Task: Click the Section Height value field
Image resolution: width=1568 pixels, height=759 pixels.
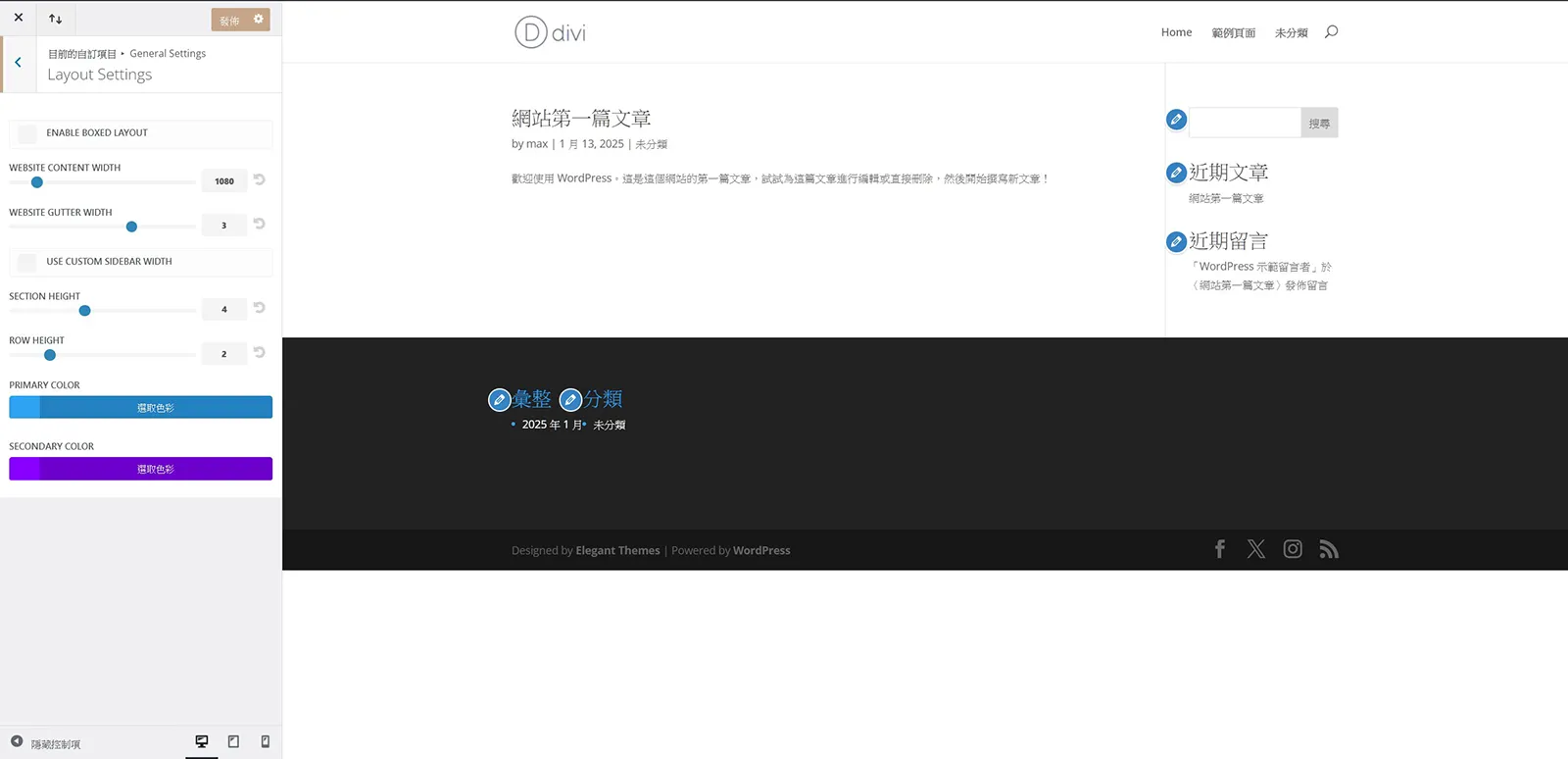Action: [224, 309]
